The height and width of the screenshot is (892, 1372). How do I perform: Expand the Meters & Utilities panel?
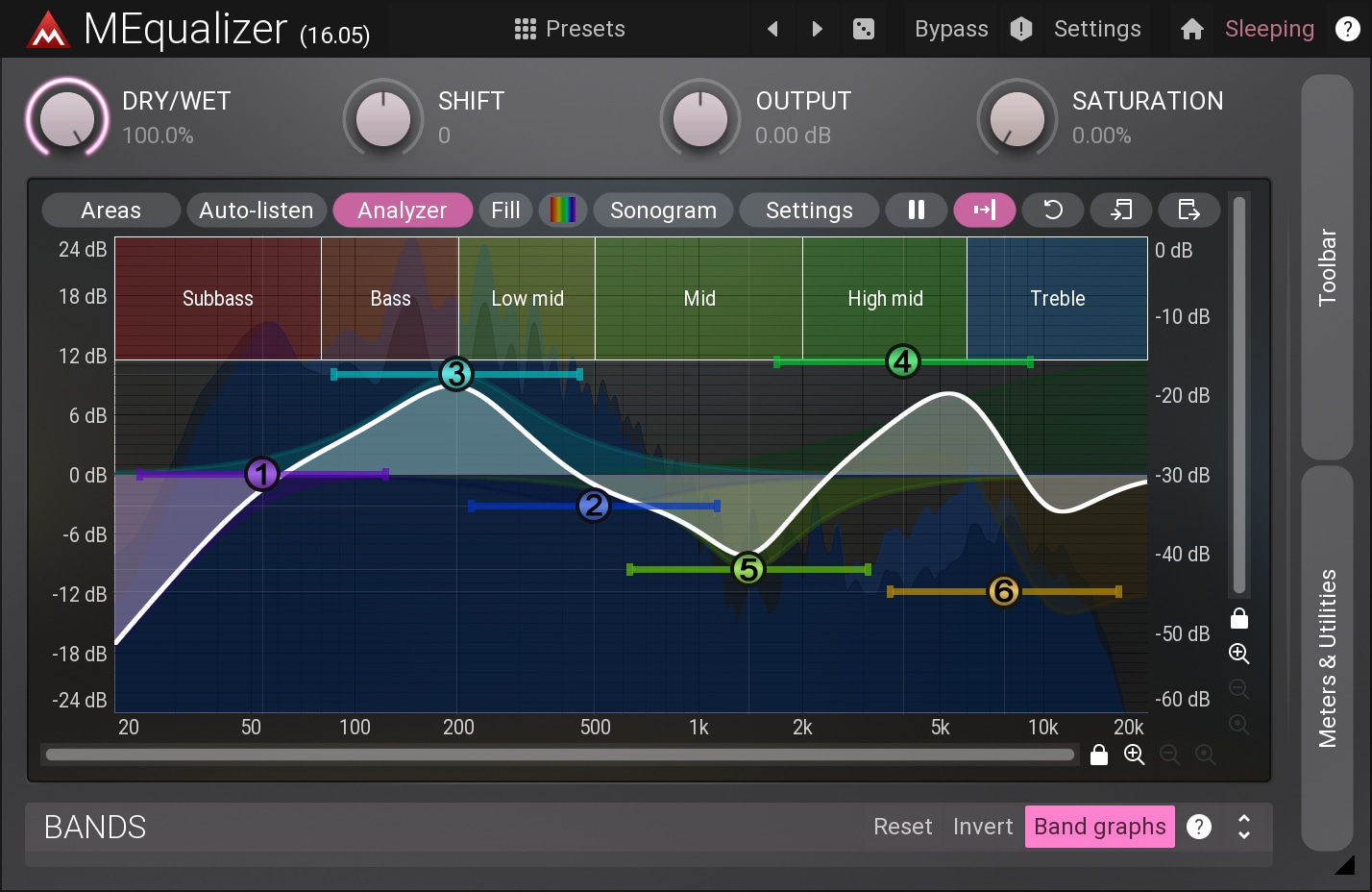tap(1327, 658)
